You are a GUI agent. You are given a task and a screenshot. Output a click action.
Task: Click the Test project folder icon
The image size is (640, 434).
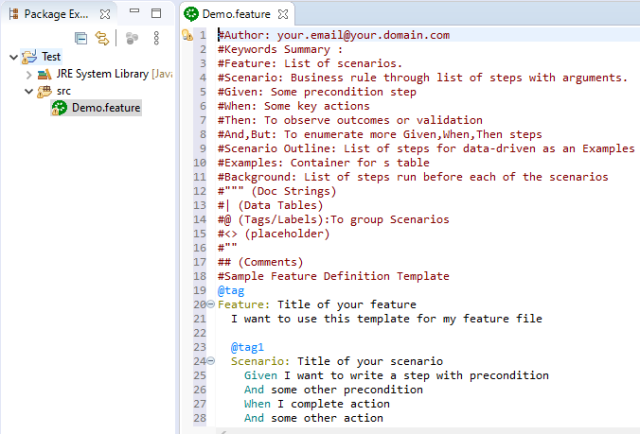(x=29, y=57)
